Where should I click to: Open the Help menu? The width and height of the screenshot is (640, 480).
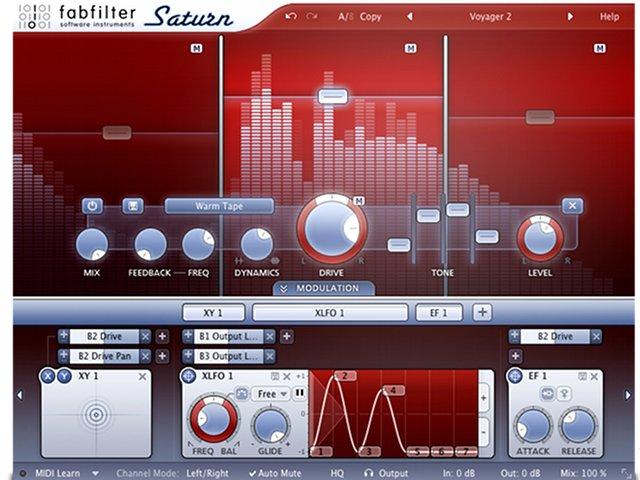click(x=609, y=17)
